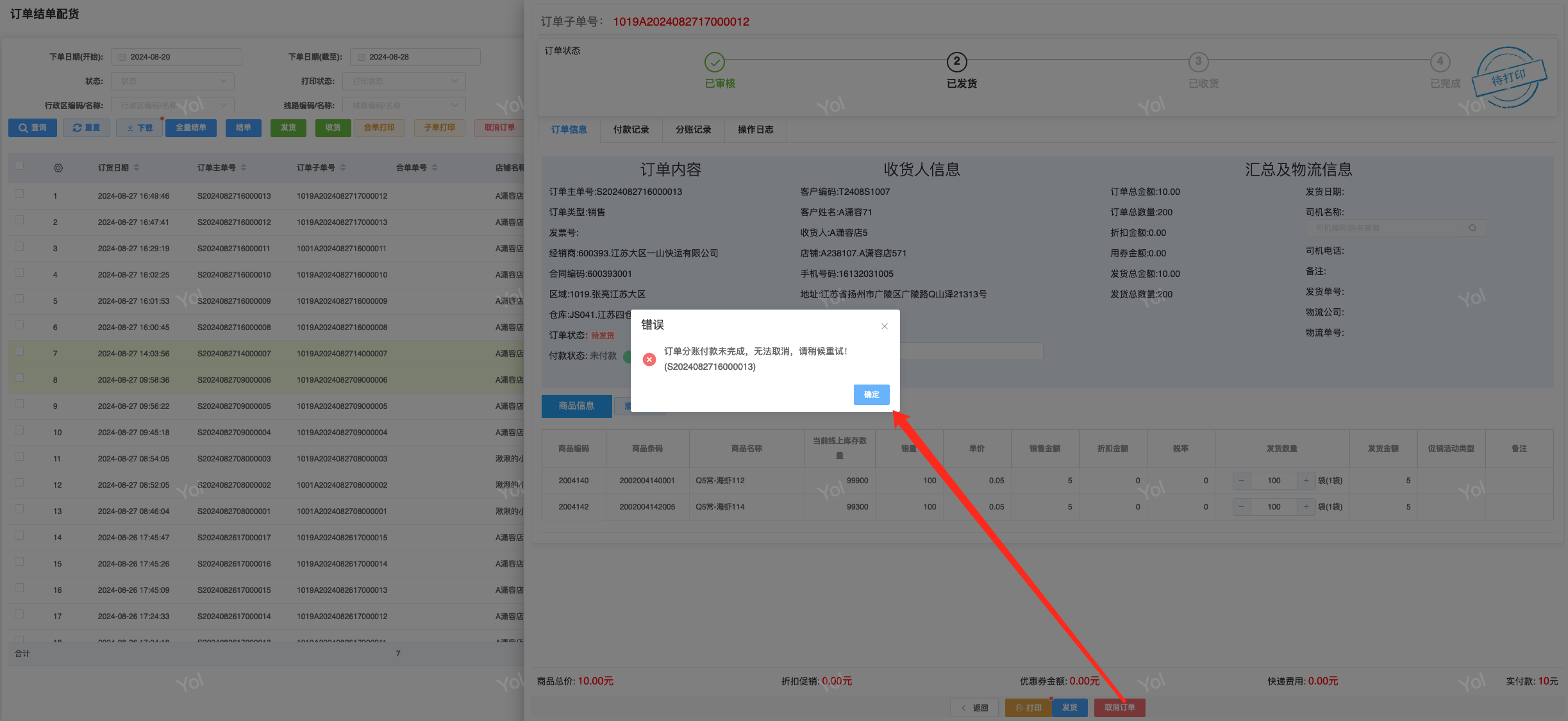1568x721 pixels.
Task: Click 确定 in the error dialog
Action: tap(871, 395)
